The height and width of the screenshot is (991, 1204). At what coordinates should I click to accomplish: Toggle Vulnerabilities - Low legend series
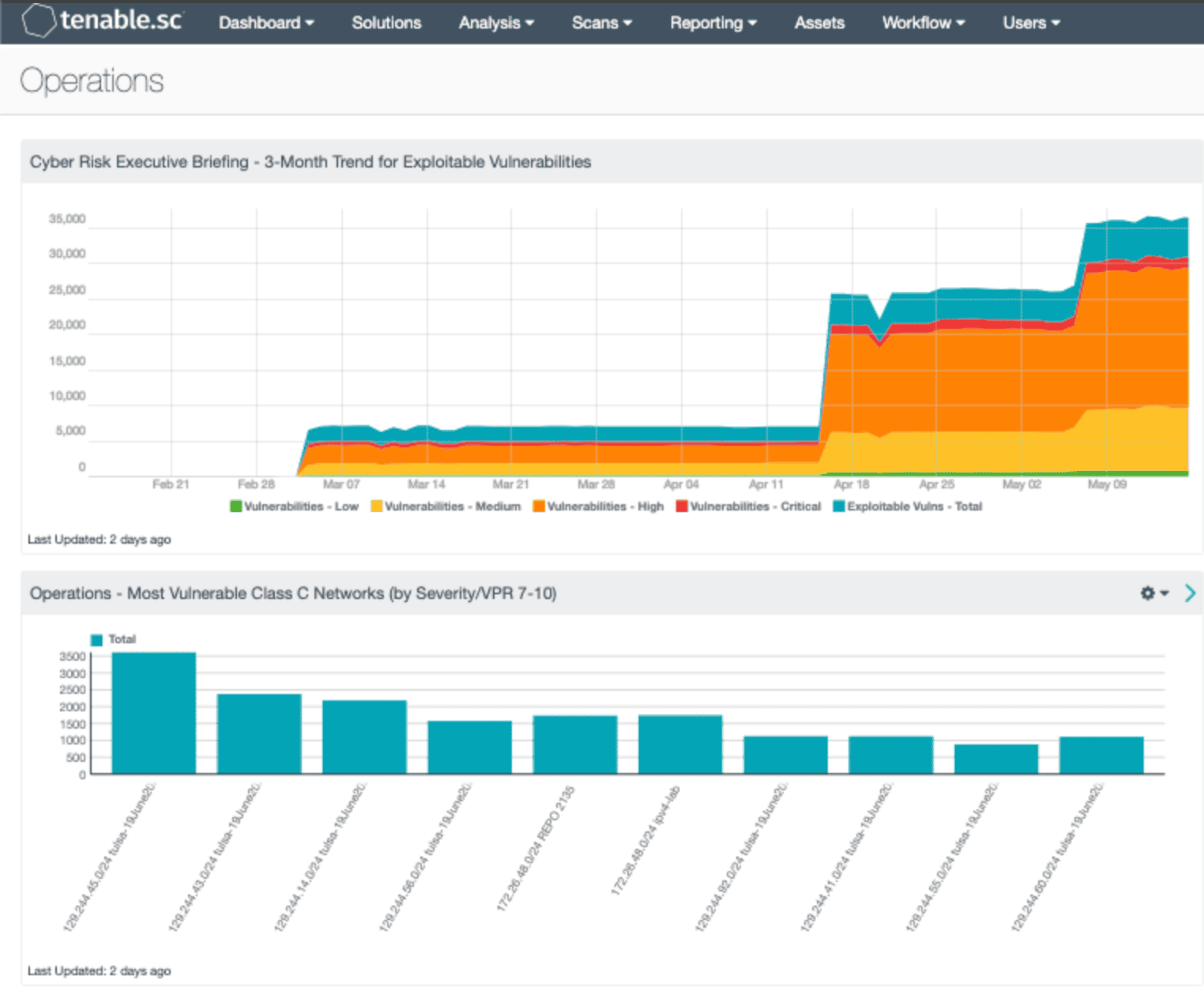[294, 507]
